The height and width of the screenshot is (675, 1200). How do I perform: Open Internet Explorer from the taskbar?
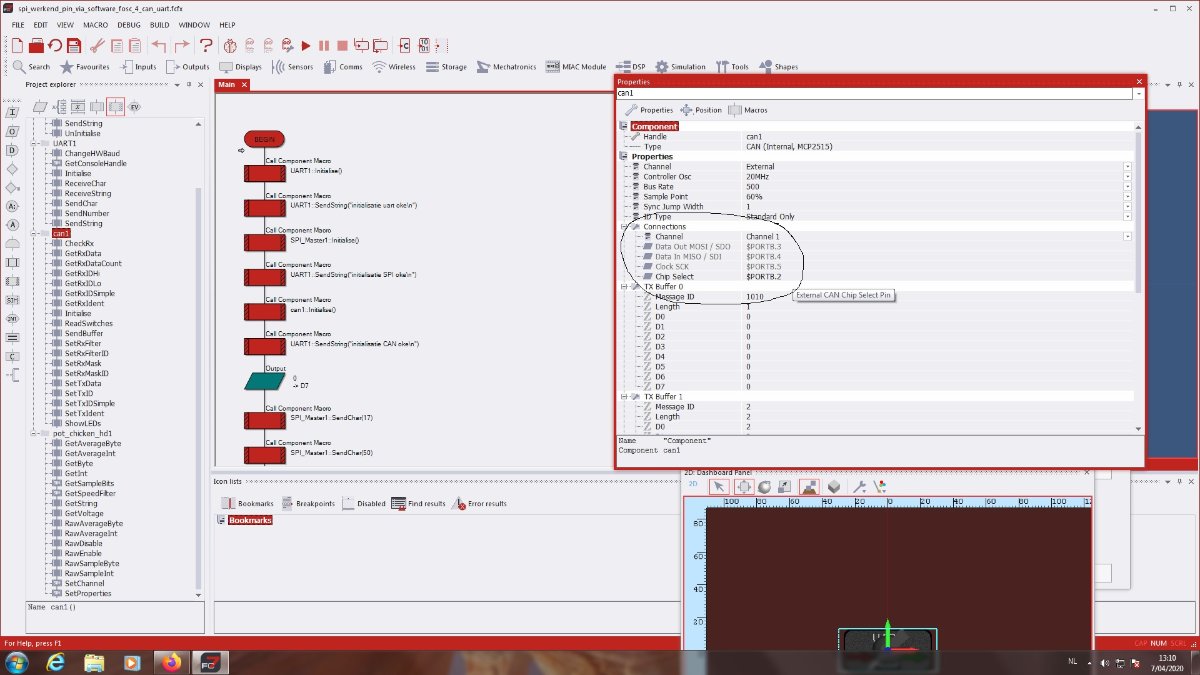pyautogui.click(x=56, y=662)
